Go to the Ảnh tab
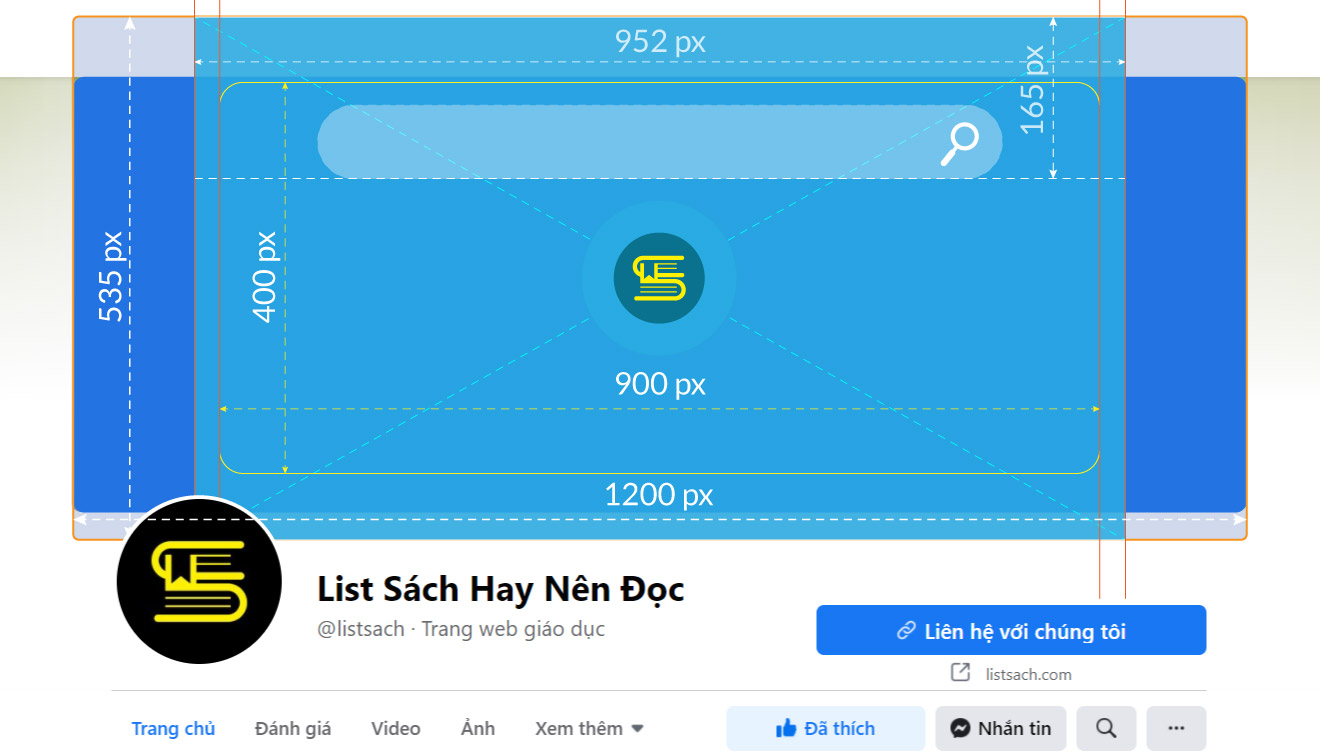This screenshot has width=1320, height=754. click(478, 729)
